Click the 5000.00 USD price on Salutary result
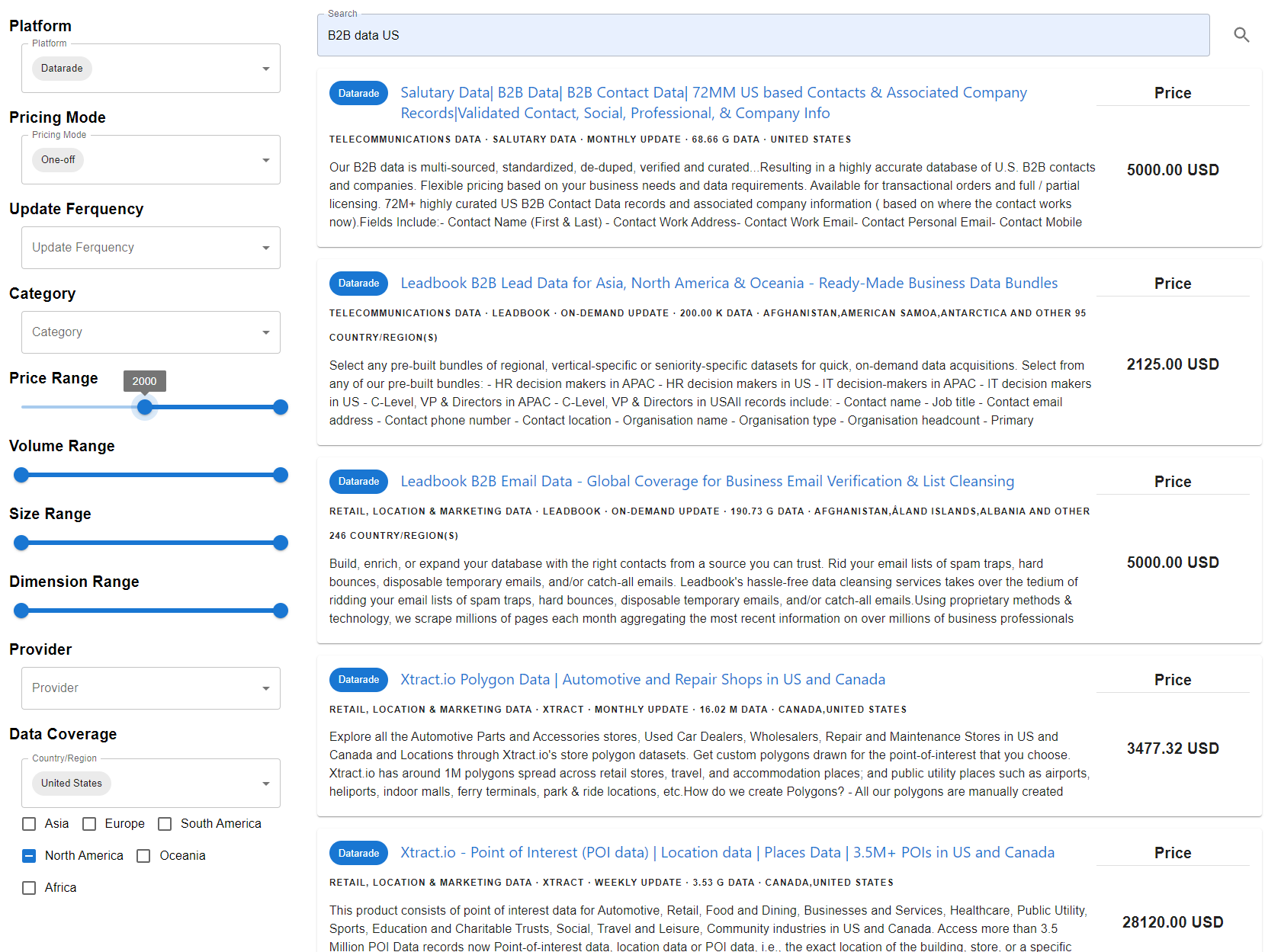 (x=1173, y=170)
